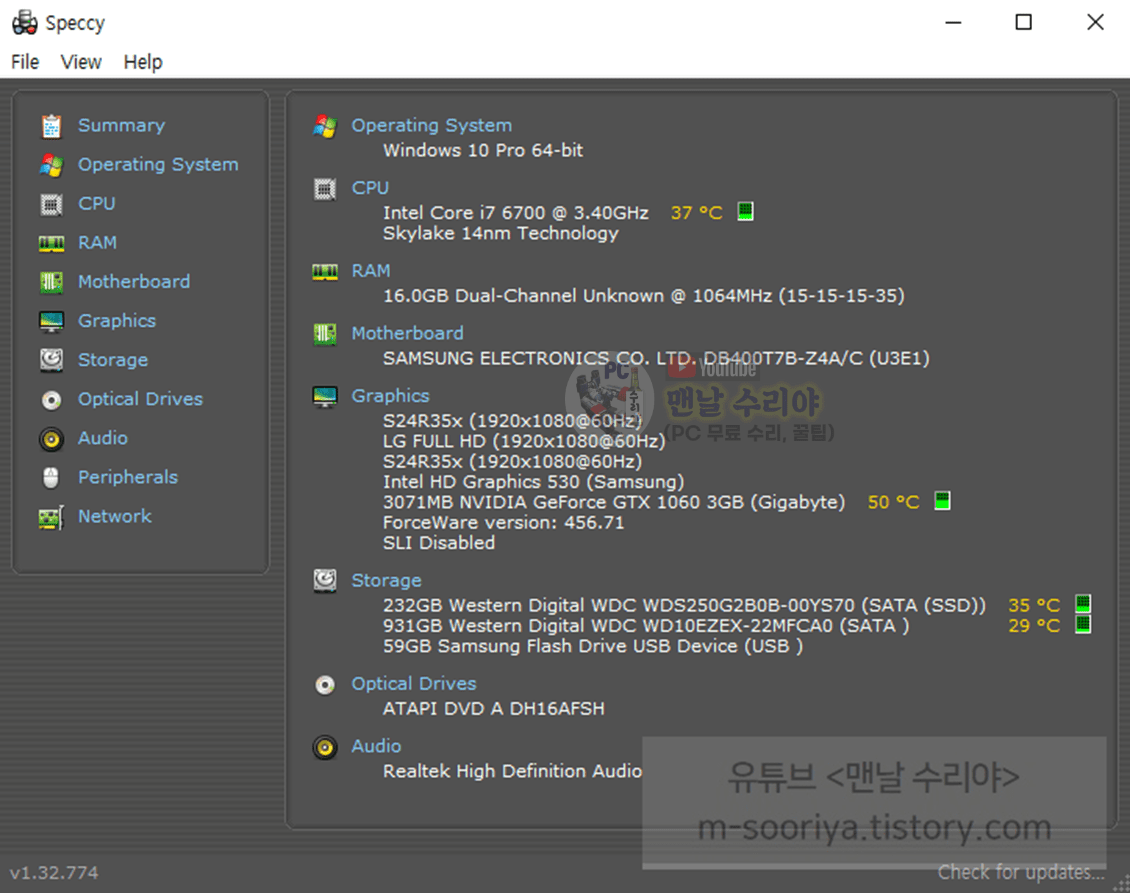
Task: Minimize the Speccy window
Action: click(x=953, y=22)
